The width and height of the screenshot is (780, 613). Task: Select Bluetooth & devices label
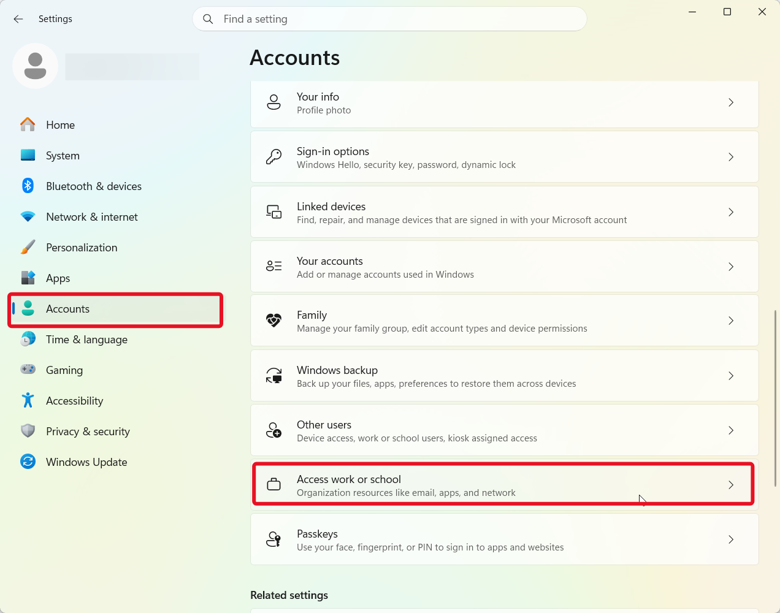pos(94,186)
